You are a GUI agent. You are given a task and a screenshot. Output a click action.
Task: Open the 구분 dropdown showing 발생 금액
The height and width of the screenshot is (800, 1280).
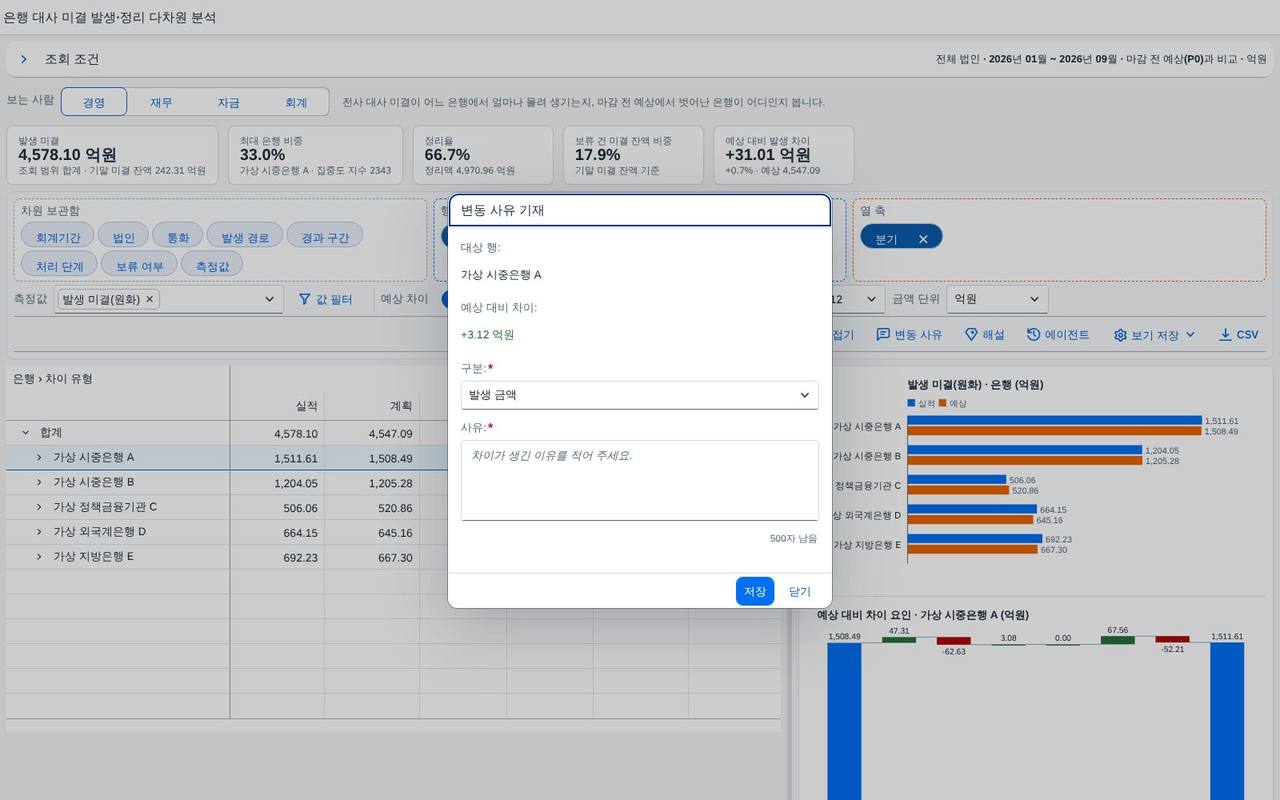(639, 395)
